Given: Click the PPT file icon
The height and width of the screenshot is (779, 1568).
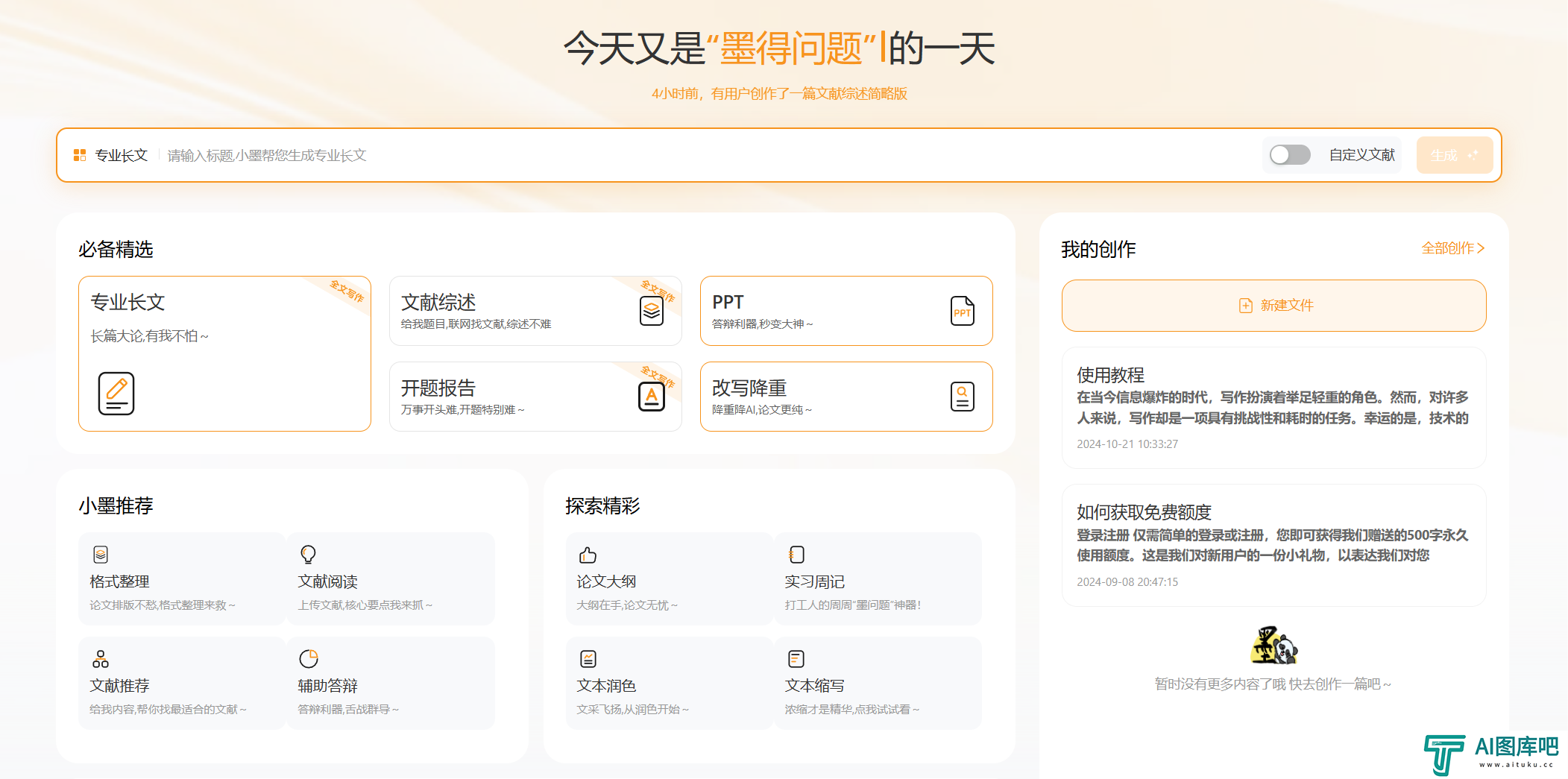Looking at the screenshot, I should click(x=963, y=311).
